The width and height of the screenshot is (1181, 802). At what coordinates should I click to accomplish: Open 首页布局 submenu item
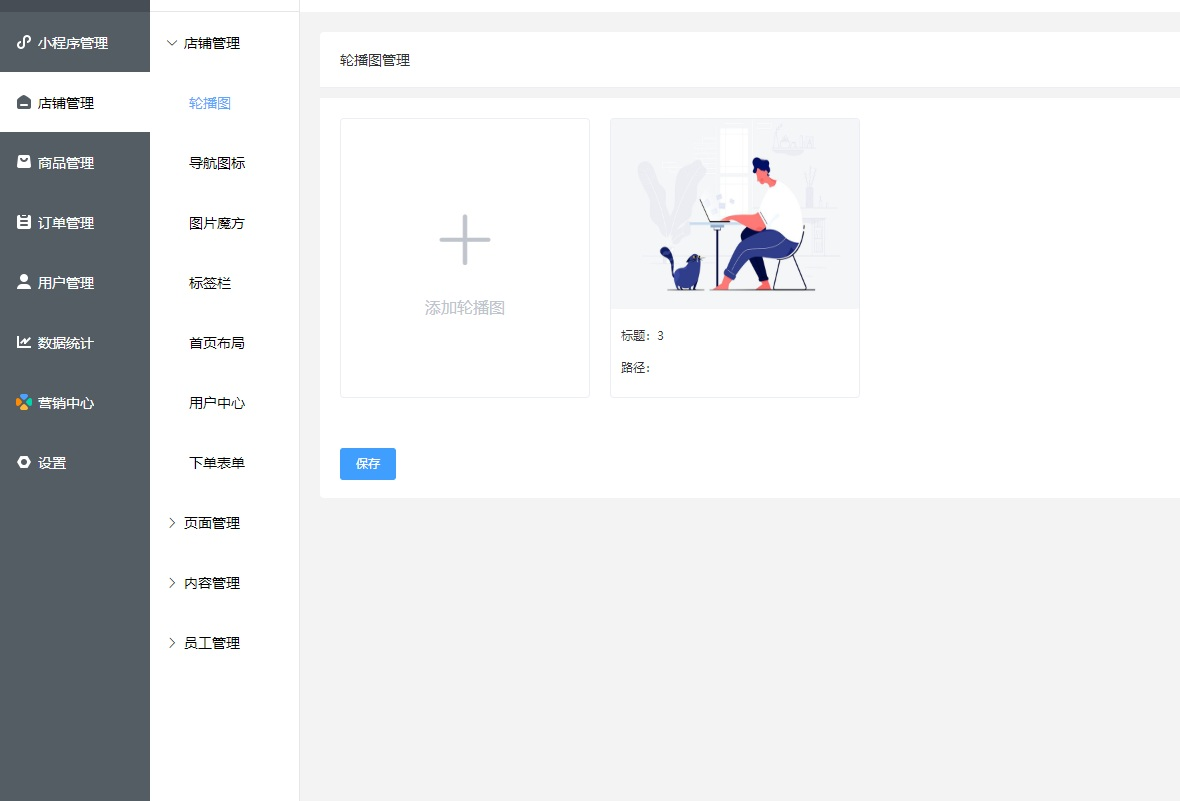[x=217, y=343]
